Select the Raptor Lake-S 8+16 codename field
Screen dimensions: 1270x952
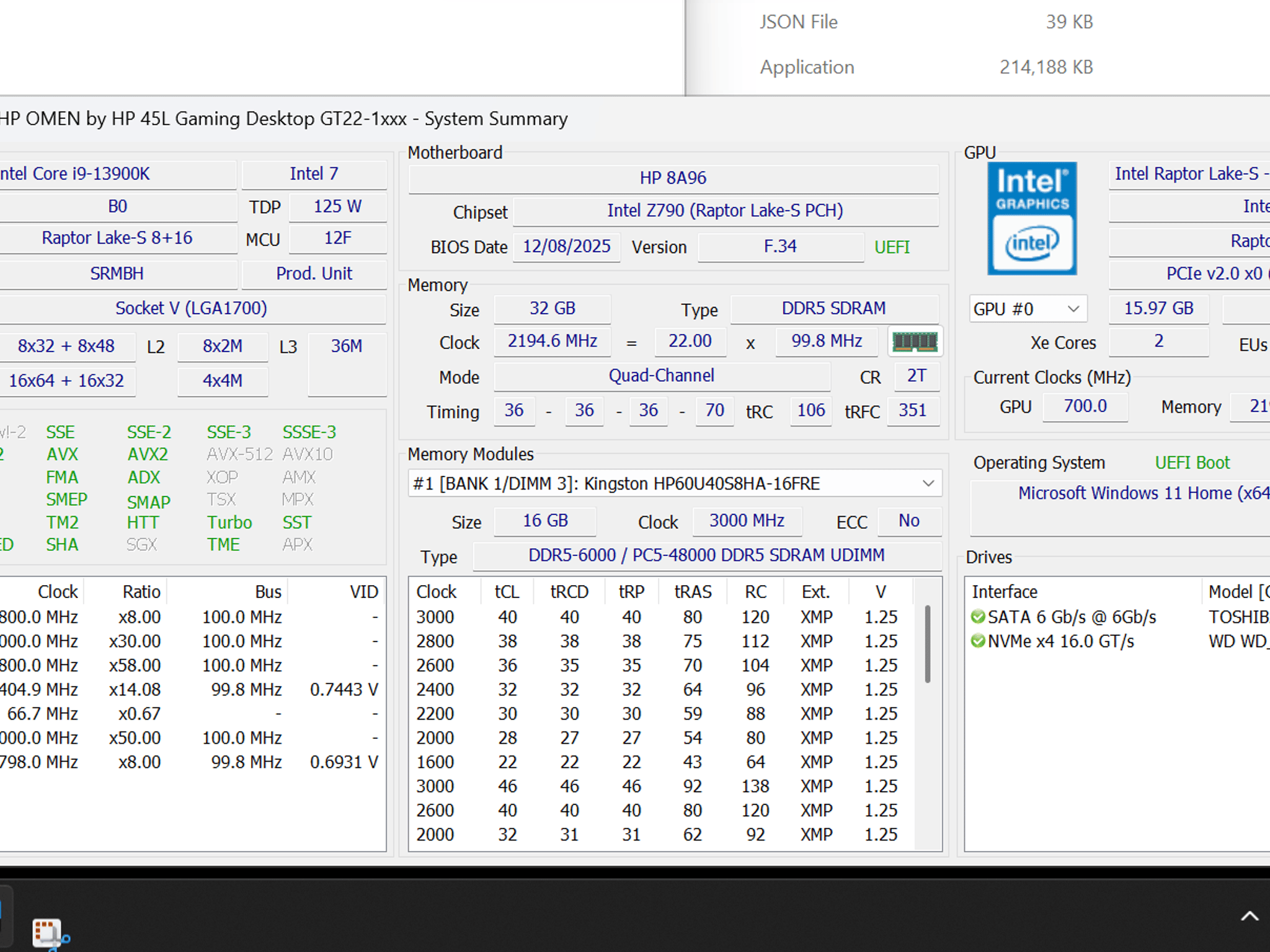tap(117, 239)
